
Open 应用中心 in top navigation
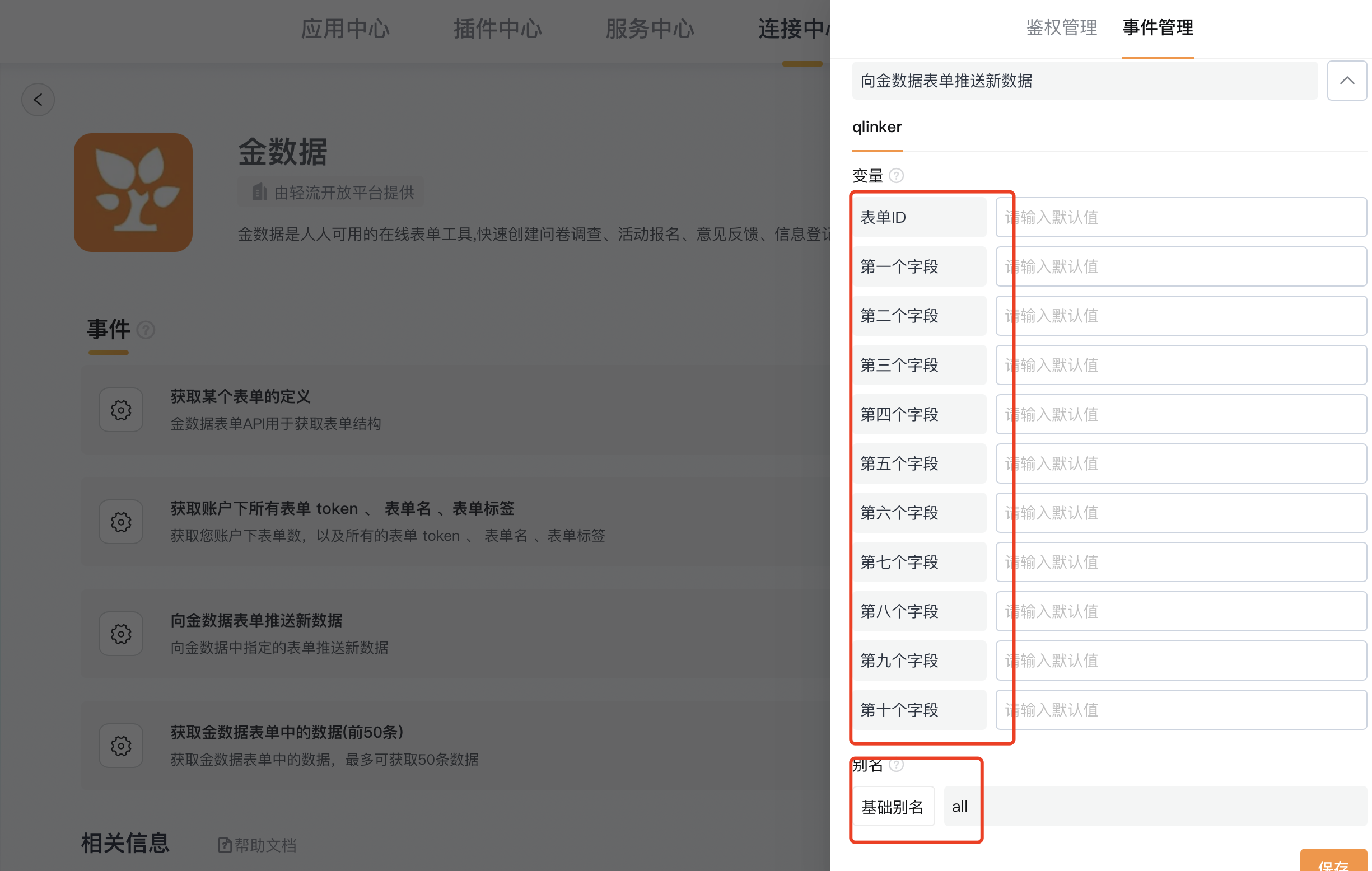coord(346,29)
